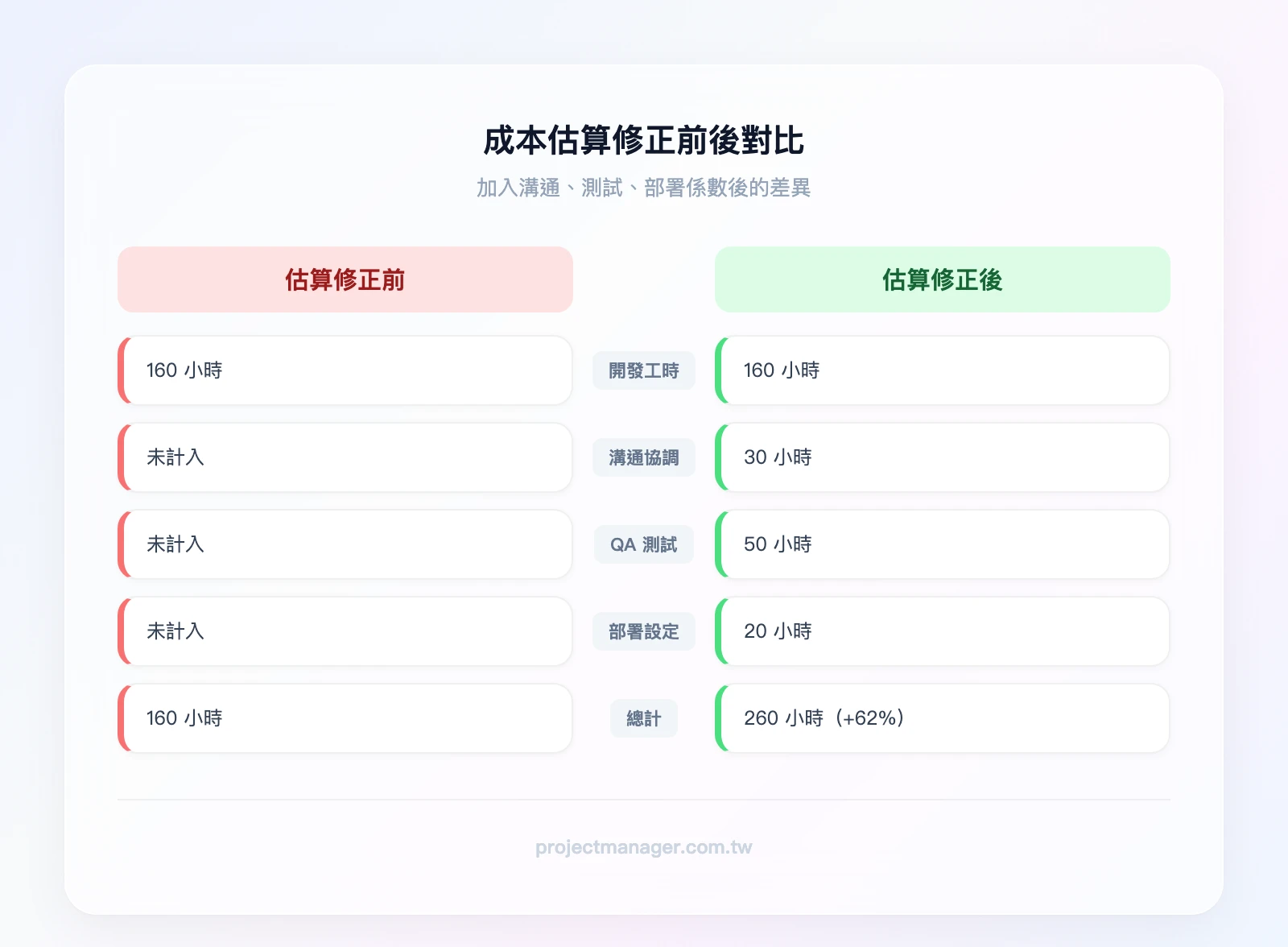Click the QA 測試 label badge
Image resolution: width=1288 pixels, height=947 pixels.
(x=643, y=544)
